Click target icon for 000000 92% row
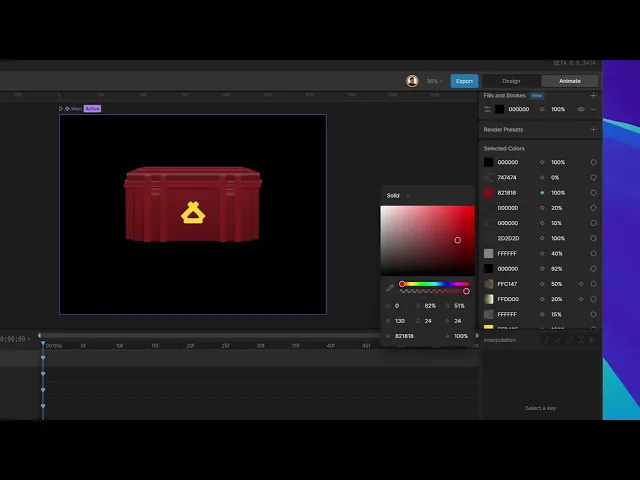The image size is (640, 480). 593,269
